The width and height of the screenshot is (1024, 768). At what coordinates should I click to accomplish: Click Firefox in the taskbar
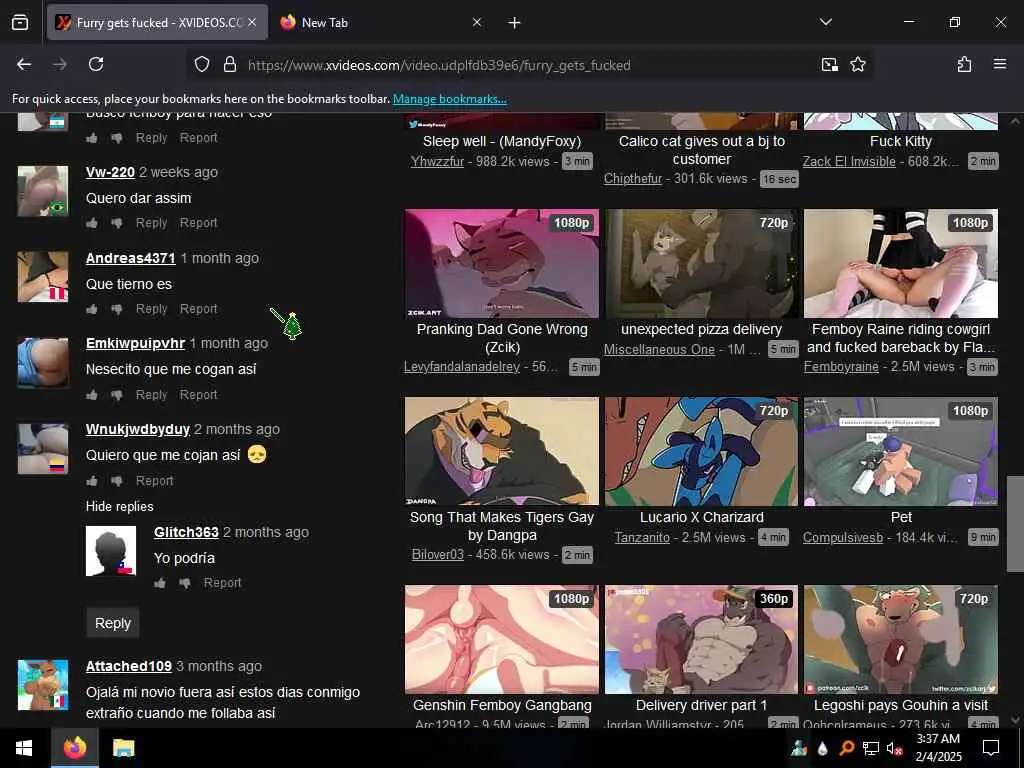point(74,748)
